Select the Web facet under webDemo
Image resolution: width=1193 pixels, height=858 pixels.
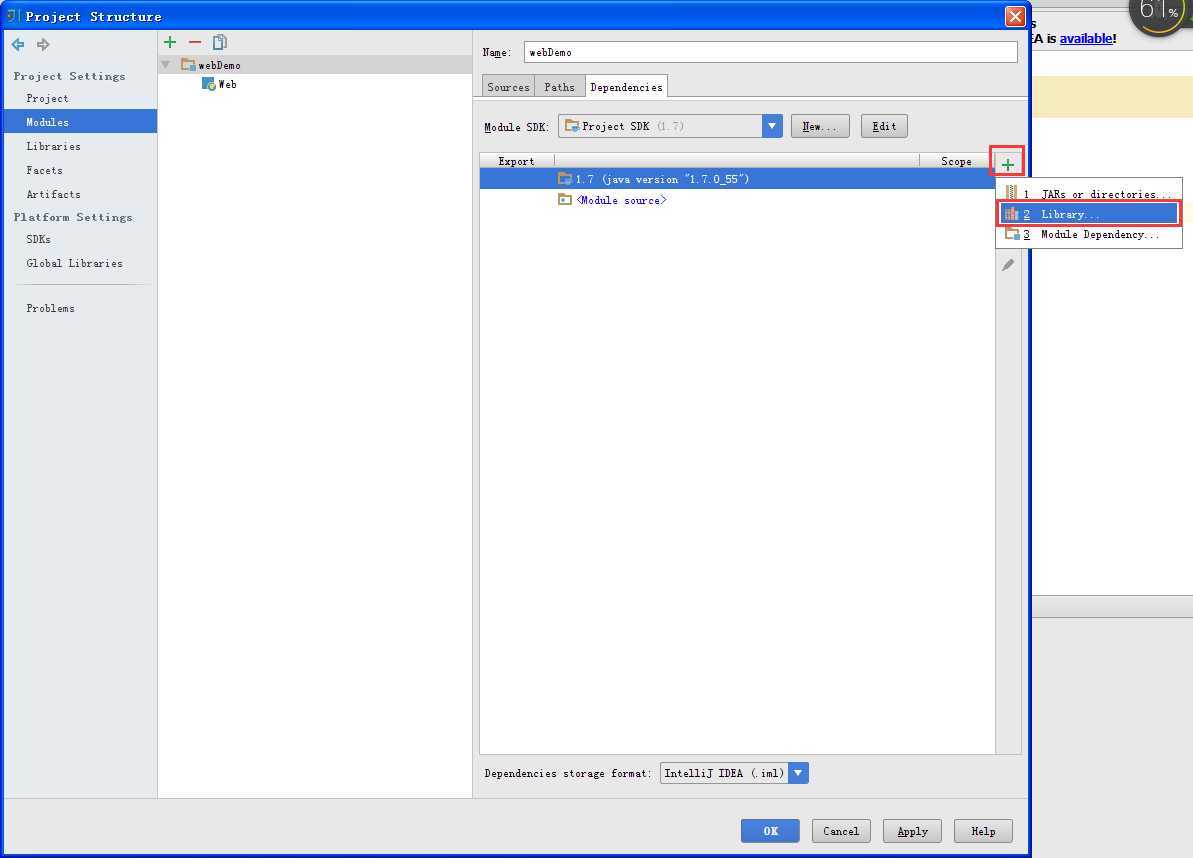tap(219, 84)
